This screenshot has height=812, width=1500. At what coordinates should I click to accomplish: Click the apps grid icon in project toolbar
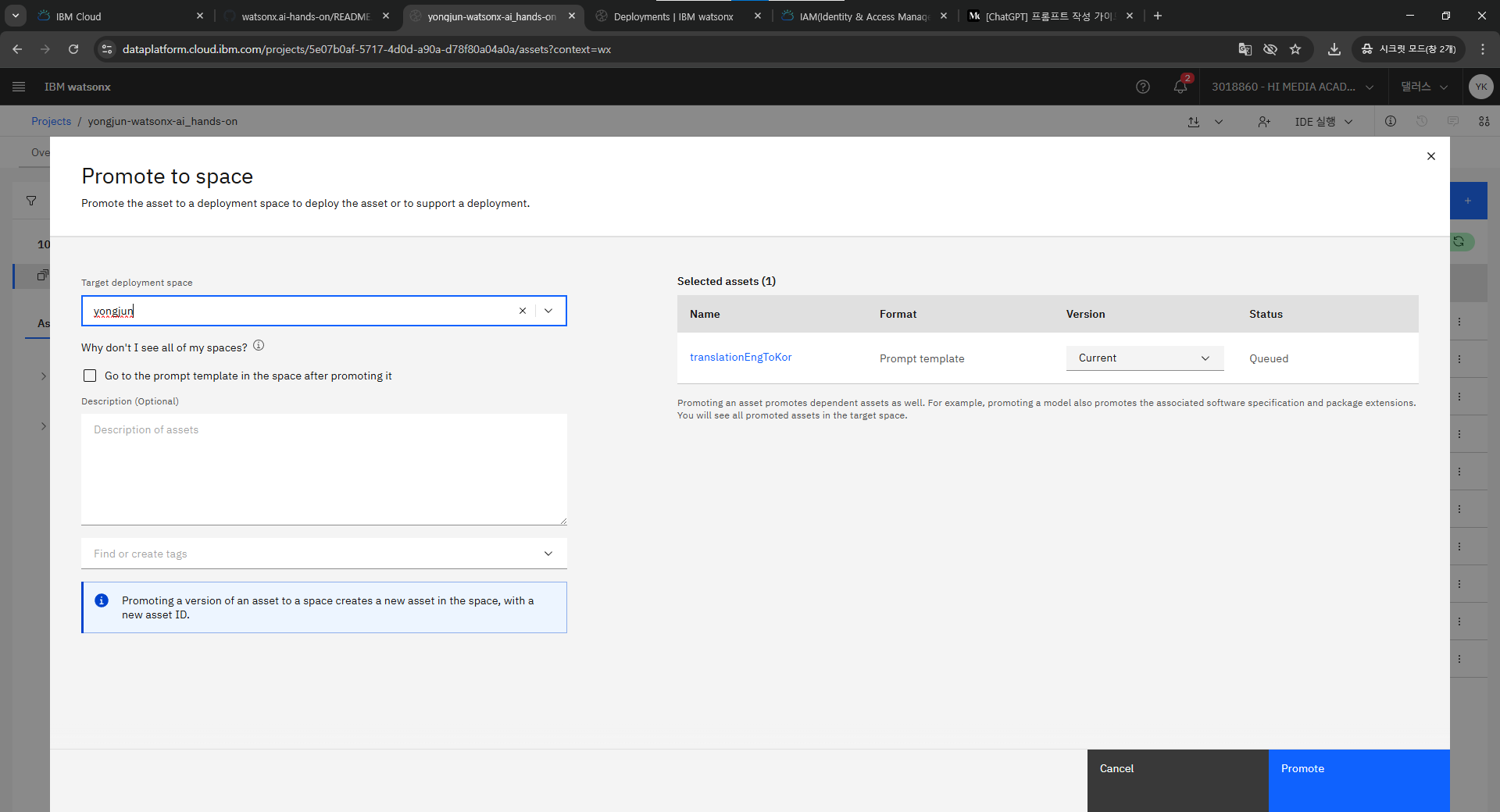pos(1484,121)
